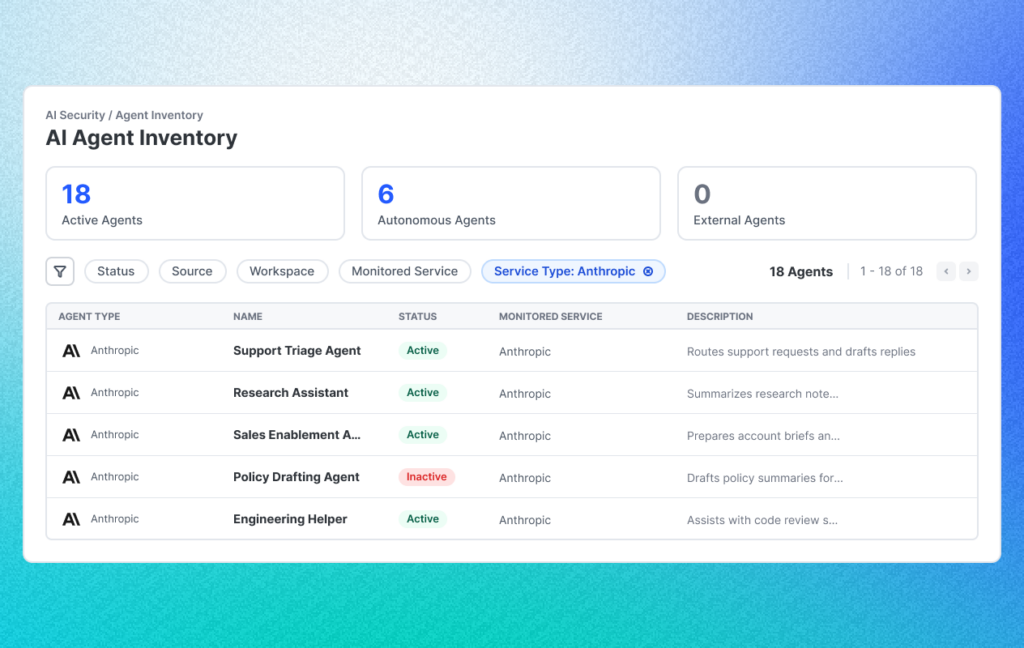Viewport: 1024px width, 648px height.
Task: Click Agent Inventory breadcrumb
Action: (x=159, y=115)
